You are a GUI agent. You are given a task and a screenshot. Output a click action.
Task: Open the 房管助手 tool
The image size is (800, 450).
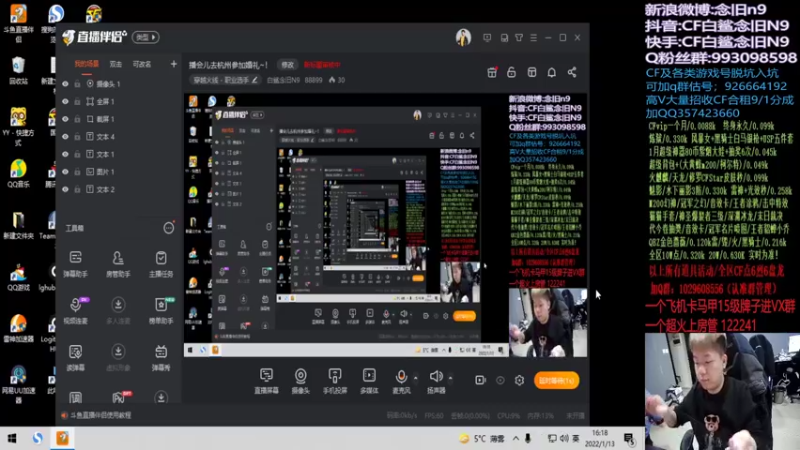(118, 264)
